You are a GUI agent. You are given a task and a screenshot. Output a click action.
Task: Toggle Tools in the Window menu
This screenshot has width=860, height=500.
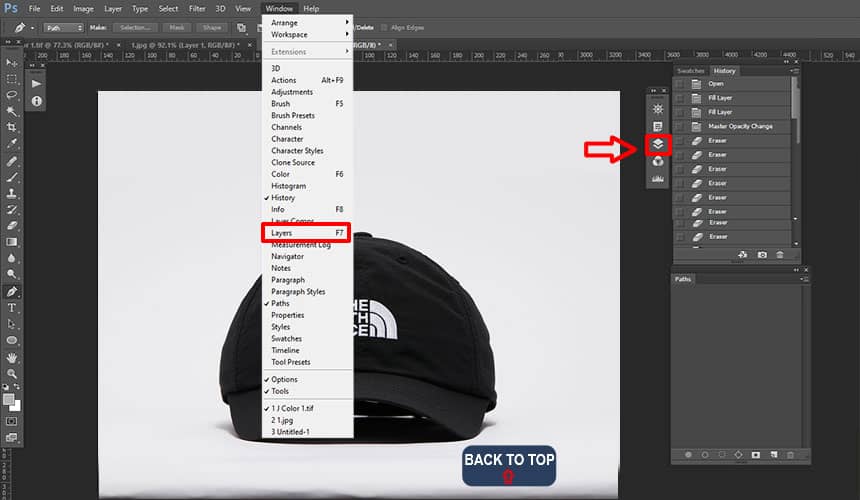tap(307, 391)
